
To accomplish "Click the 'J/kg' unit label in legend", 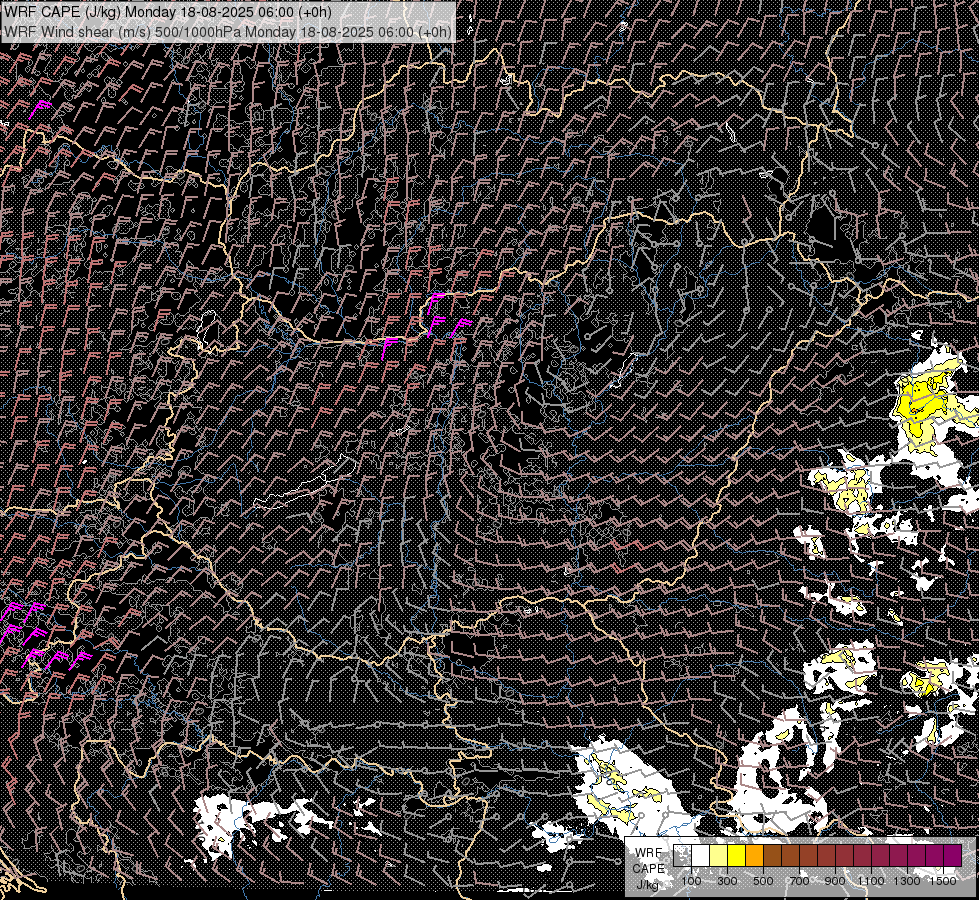I will [x=647, y=885].
